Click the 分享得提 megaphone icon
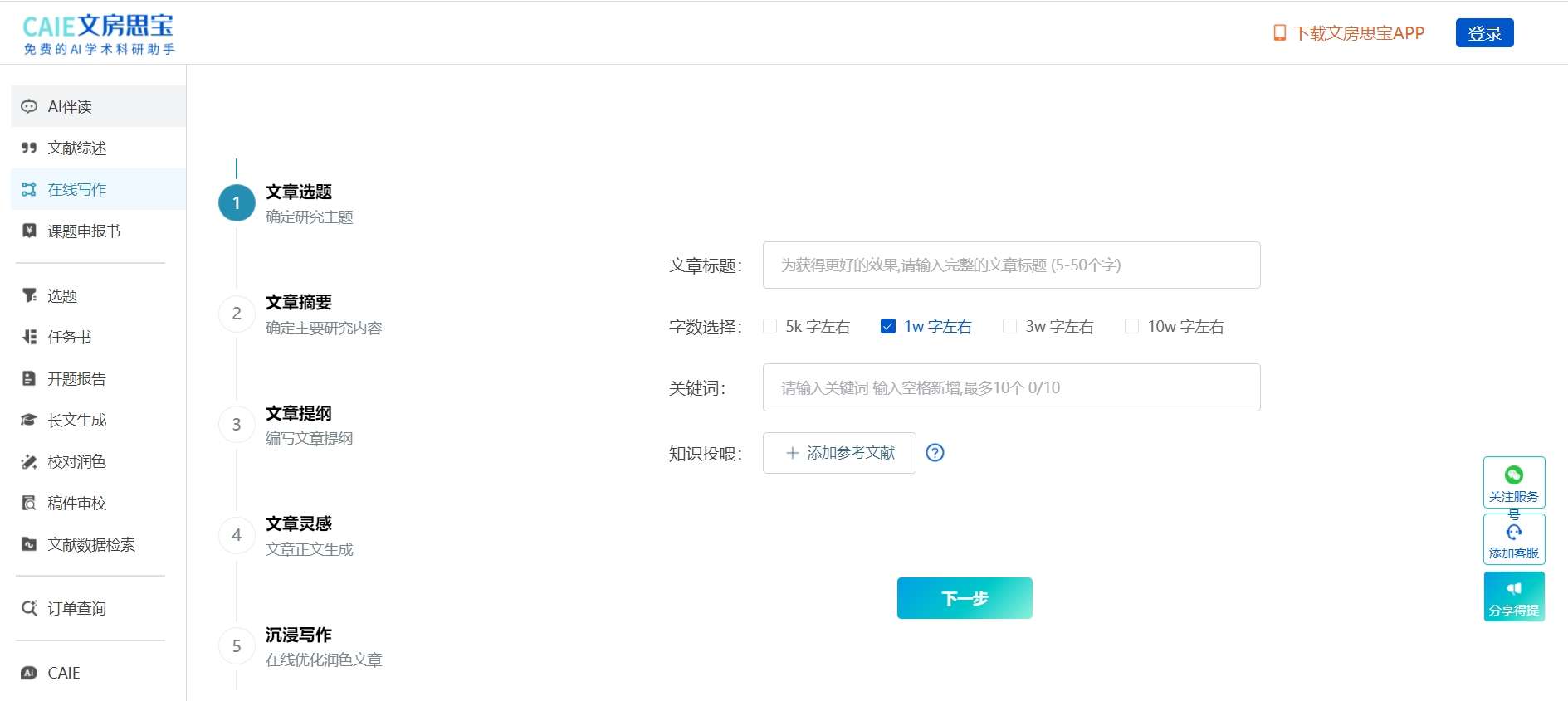This screenshot has height=701, width=1568. pos(1514,588)
